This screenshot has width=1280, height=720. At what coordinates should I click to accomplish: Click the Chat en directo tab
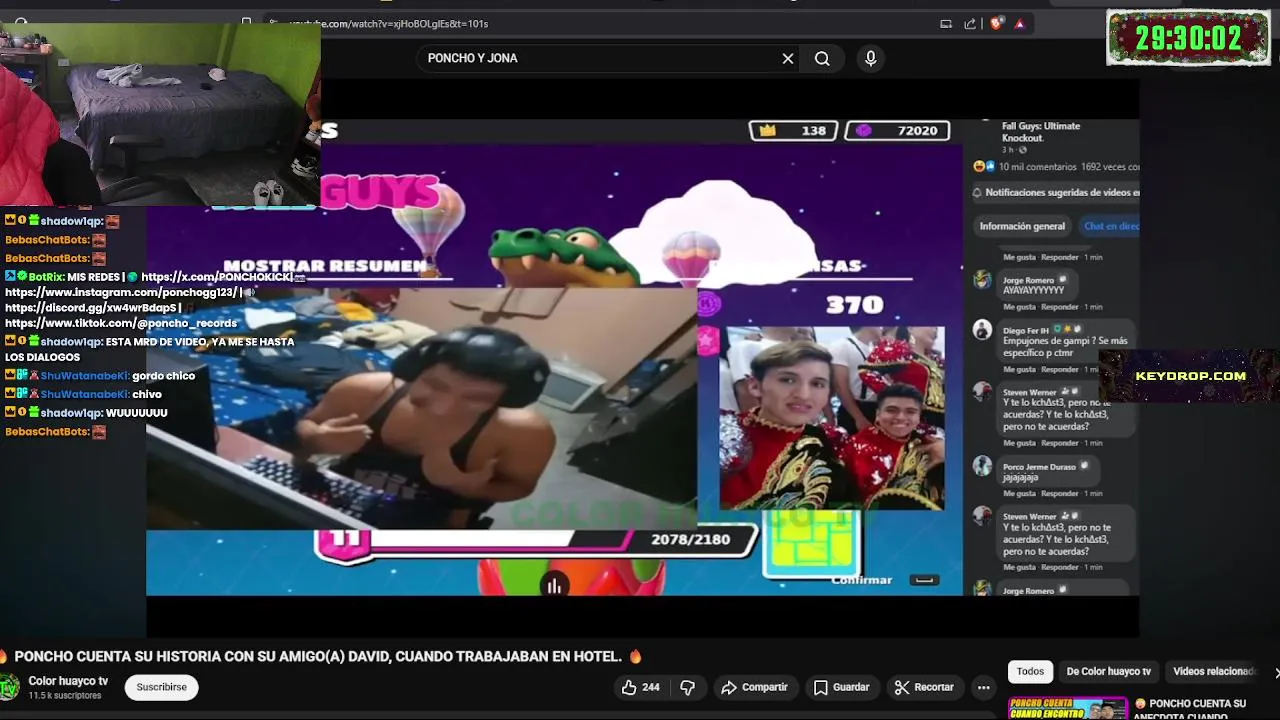pos(1111,226)
